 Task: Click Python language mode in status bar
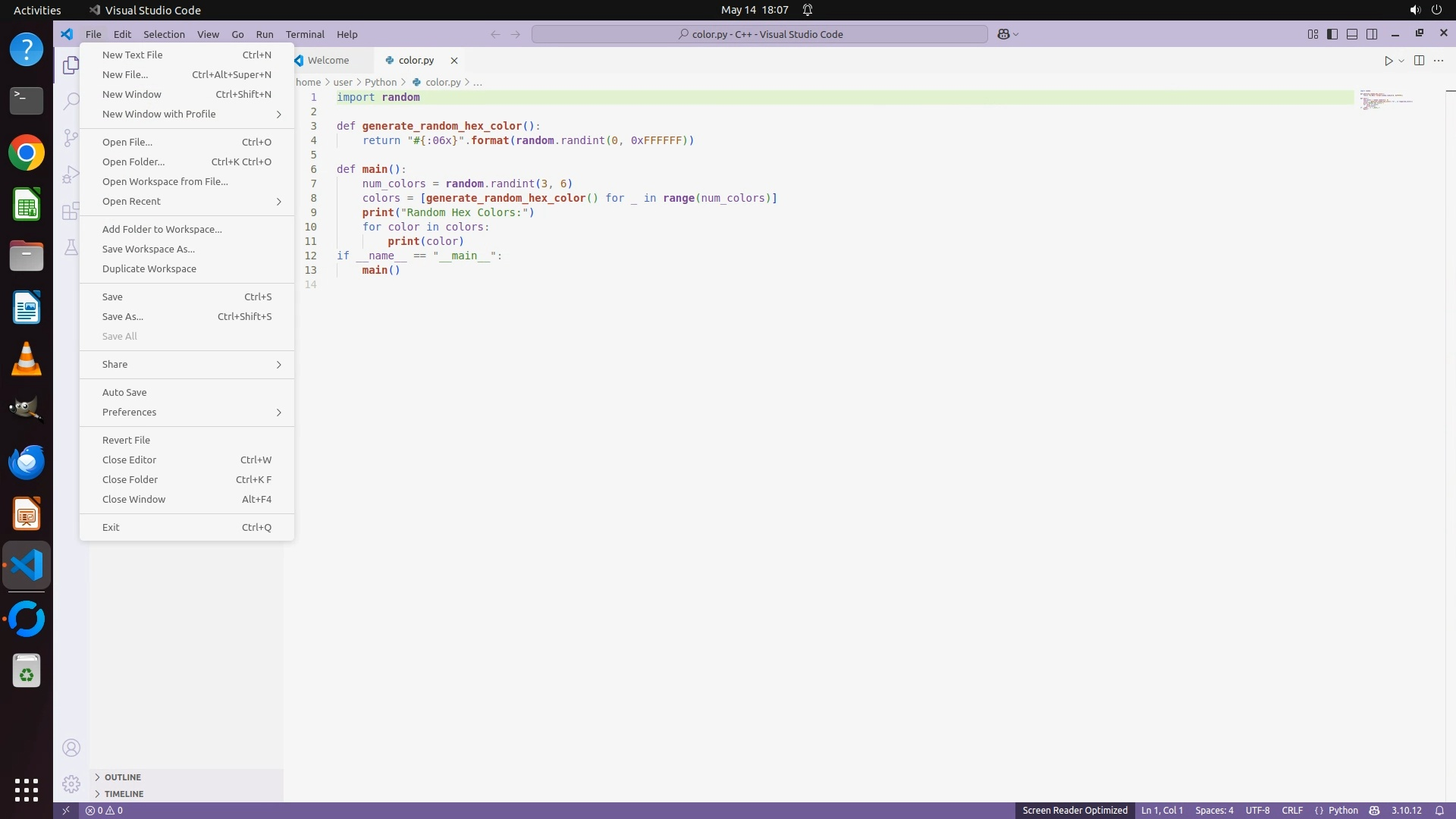point(1342,810)
